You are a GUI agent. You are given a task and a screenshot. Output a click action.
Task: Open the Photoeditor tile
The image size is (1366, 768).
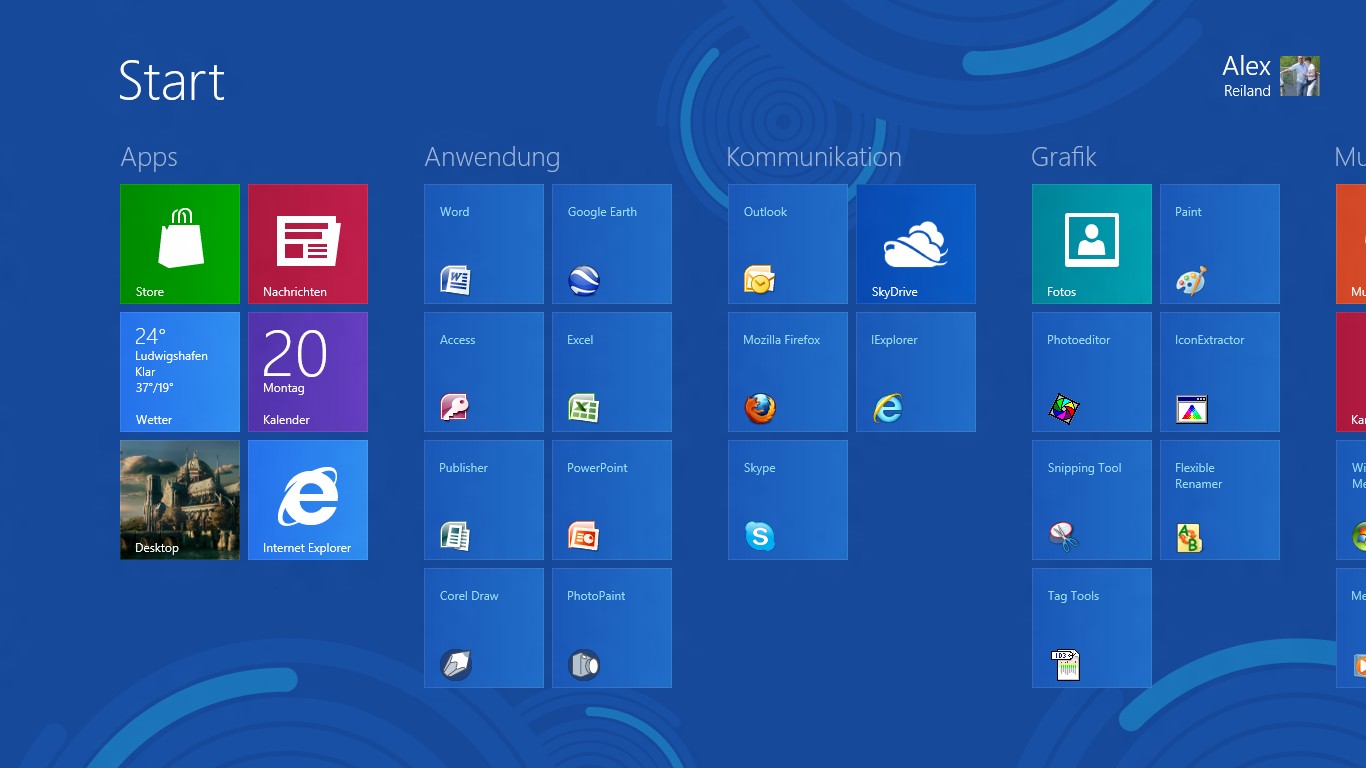pos(1092,372)
